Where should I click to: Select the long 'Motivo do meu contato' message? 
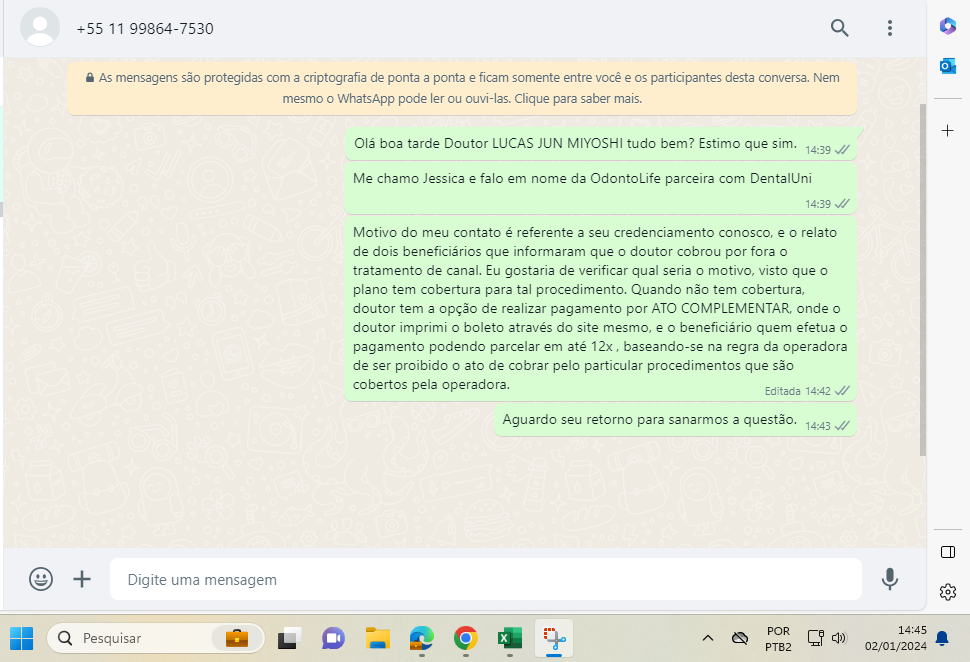coord(600,309)
